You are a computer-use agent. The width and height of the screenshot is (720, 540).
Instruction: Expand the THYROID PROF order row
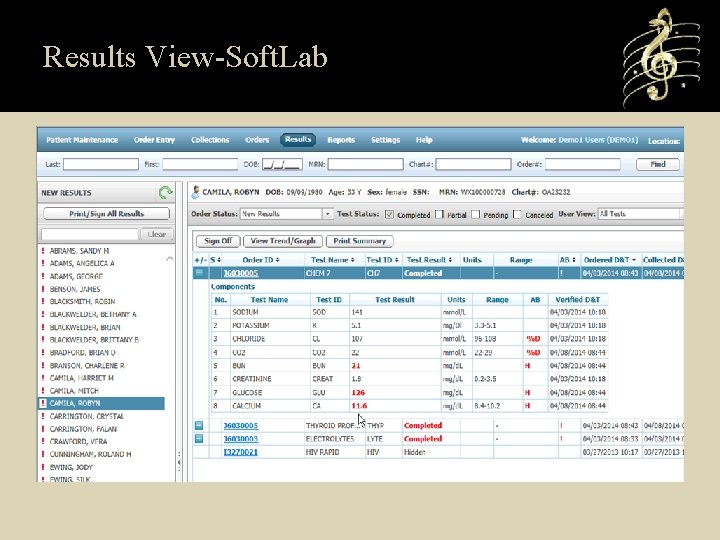[199, 425]
